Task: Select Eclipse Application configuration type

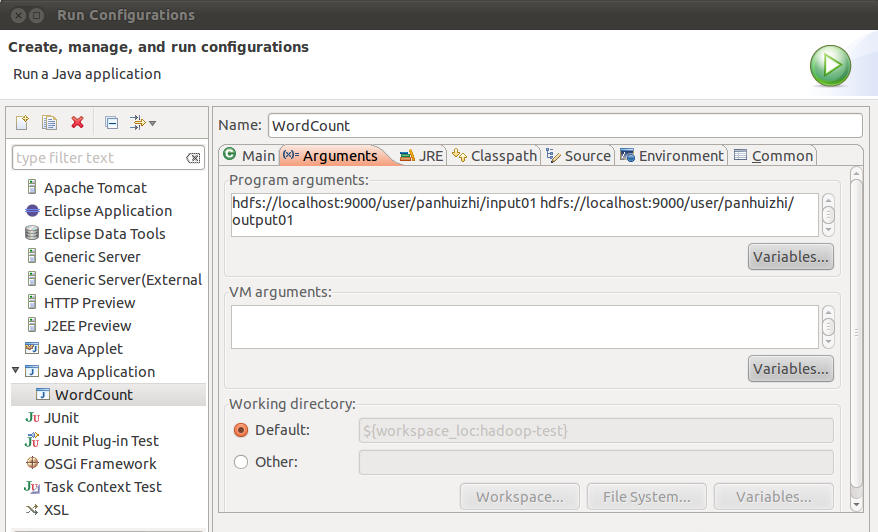Action: [108, 211]
